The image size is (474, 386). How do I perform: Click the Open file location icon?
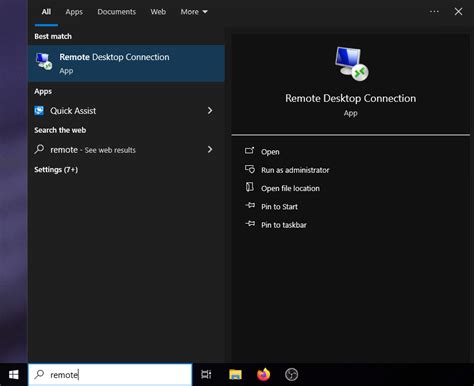click(x=250, y=187)
